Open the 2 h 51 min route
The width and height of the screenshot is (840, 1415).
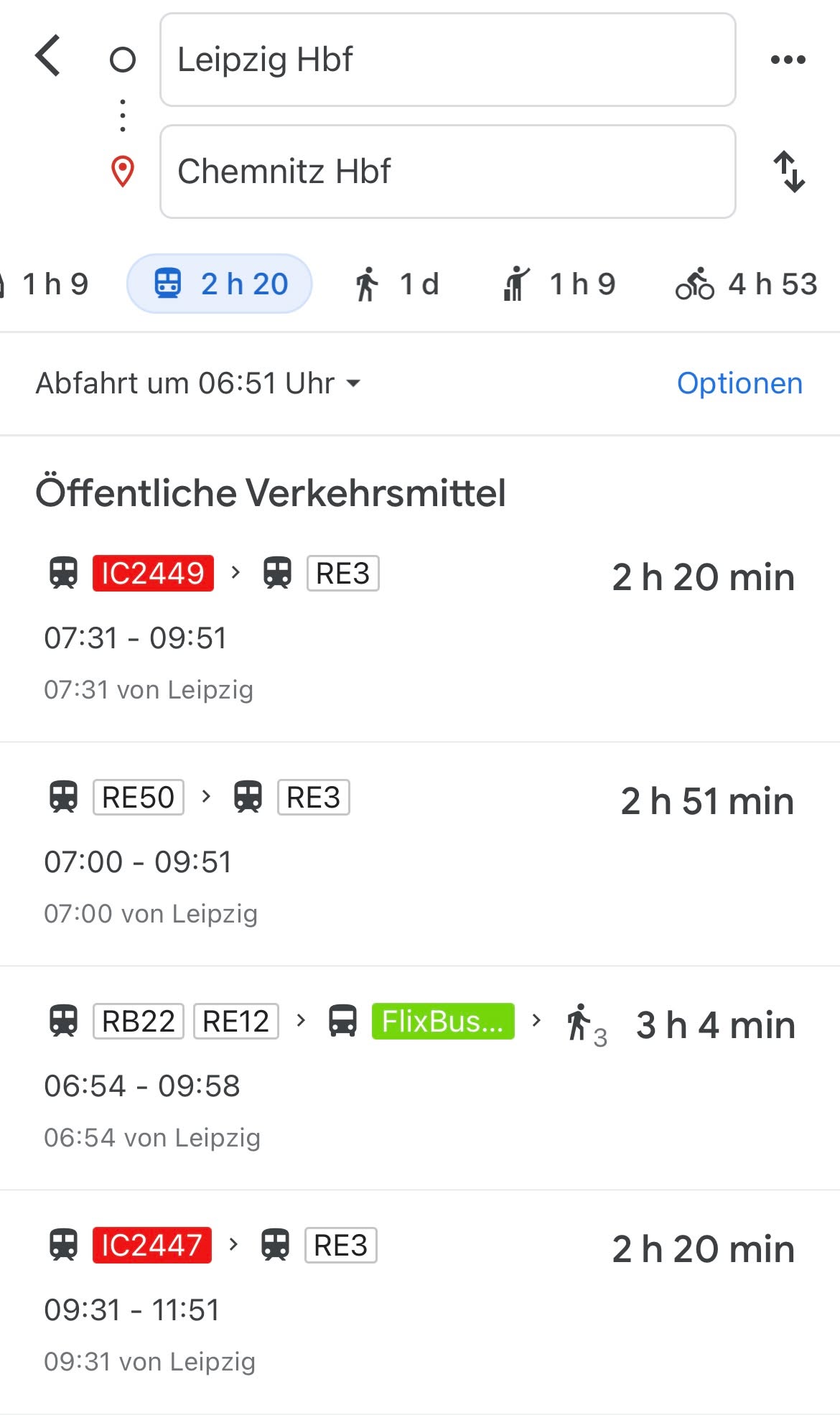tap(420, 854)
